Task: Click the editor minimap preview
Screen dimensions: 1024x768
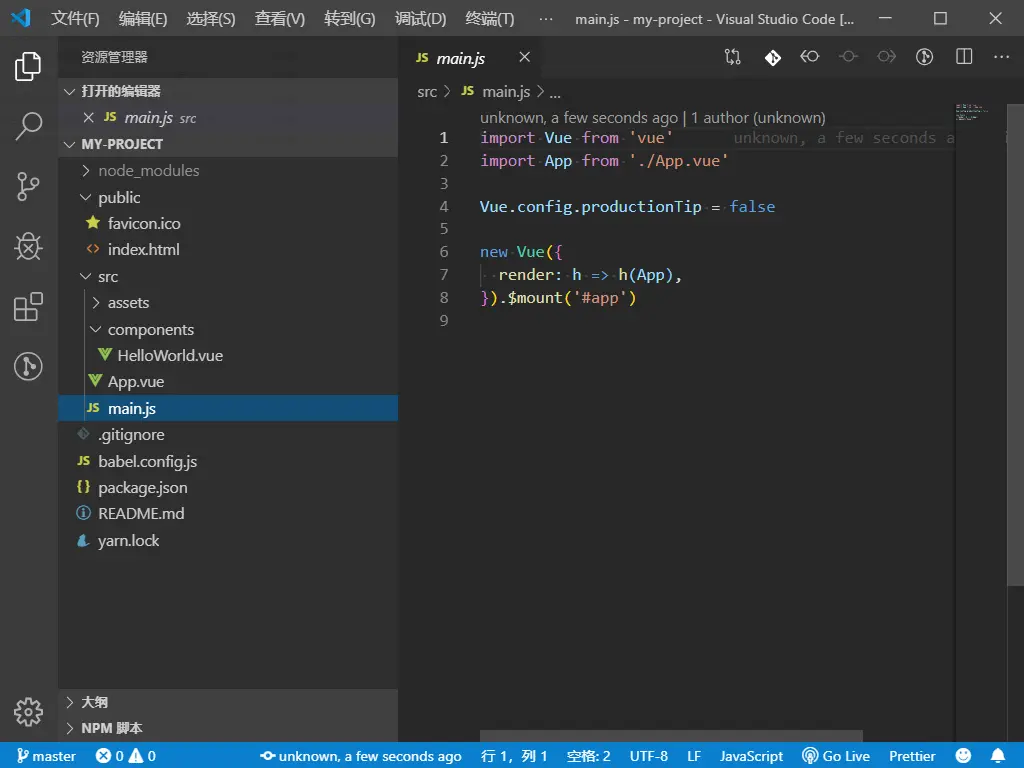Action: pyautogui.click(x=970, y=112)
